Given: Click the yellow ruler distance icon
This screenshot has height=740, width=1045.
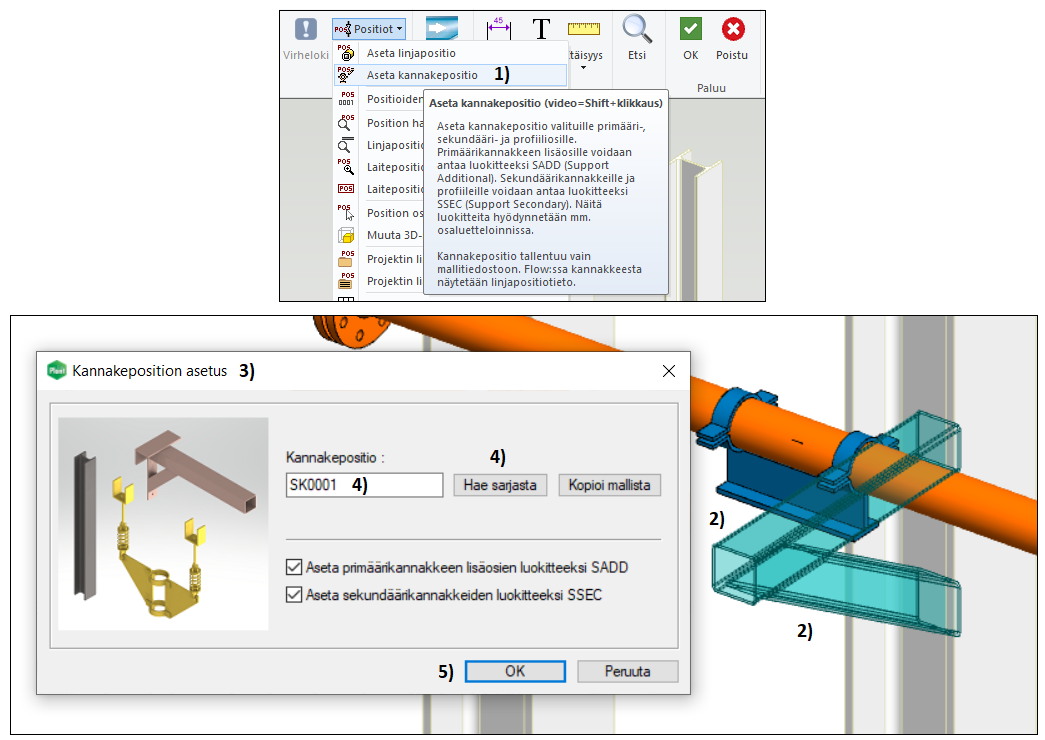Looking at the screenshot, I should pos(583,29).
